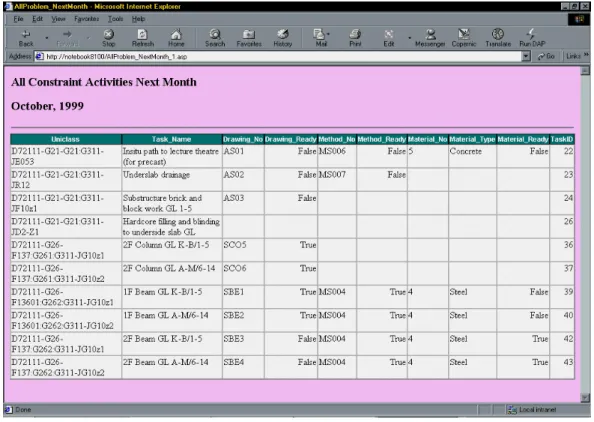Stop page loading with the Stop icon
The height and width of the screenshot is (422, 594).
109,38
